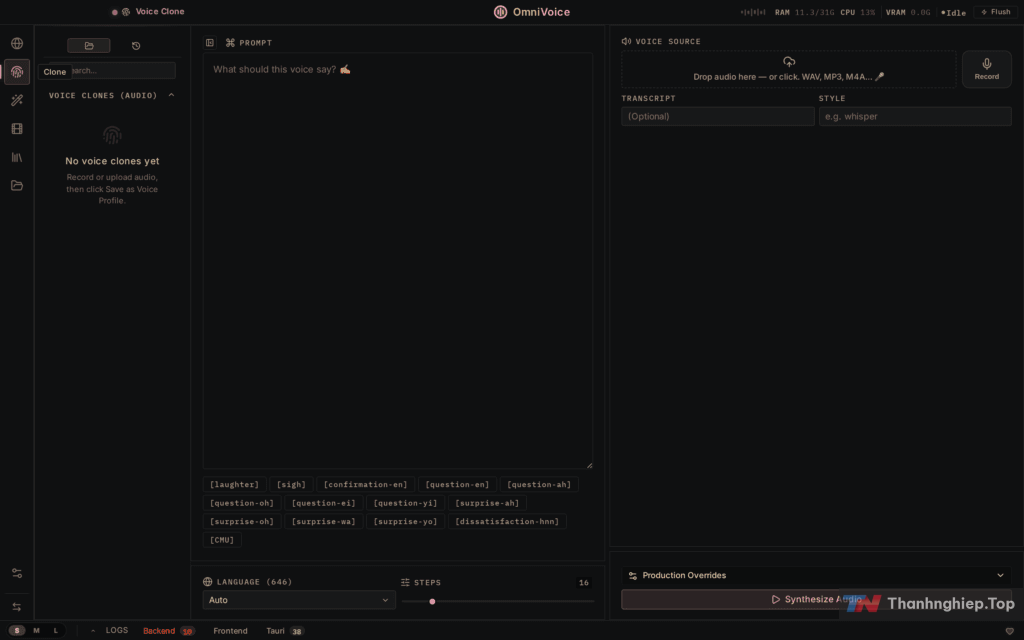Image resolution: width=1024 pixels, height=640 pixels.
Task: Click the Steps slider handle
Action: [x=432, y=601]
